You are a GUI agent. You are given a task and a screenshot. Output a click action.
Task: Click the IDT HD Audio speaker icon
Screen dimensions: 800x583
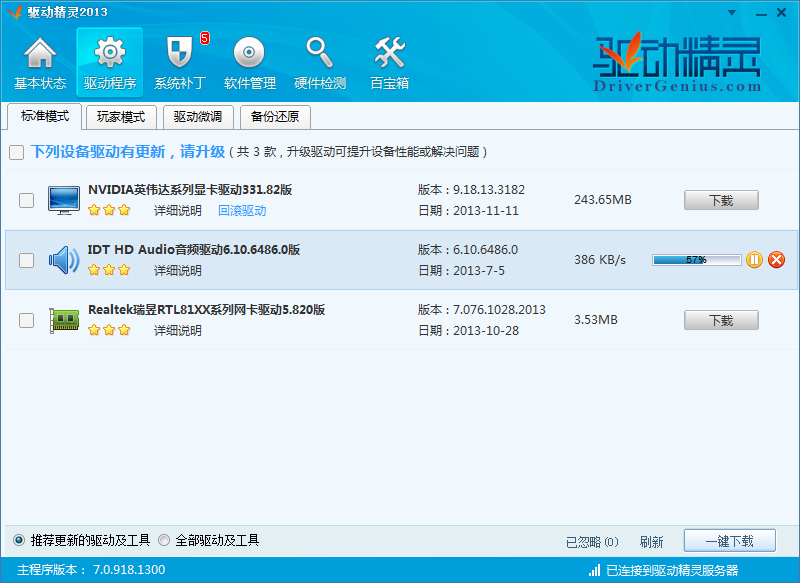coord(64,260)
